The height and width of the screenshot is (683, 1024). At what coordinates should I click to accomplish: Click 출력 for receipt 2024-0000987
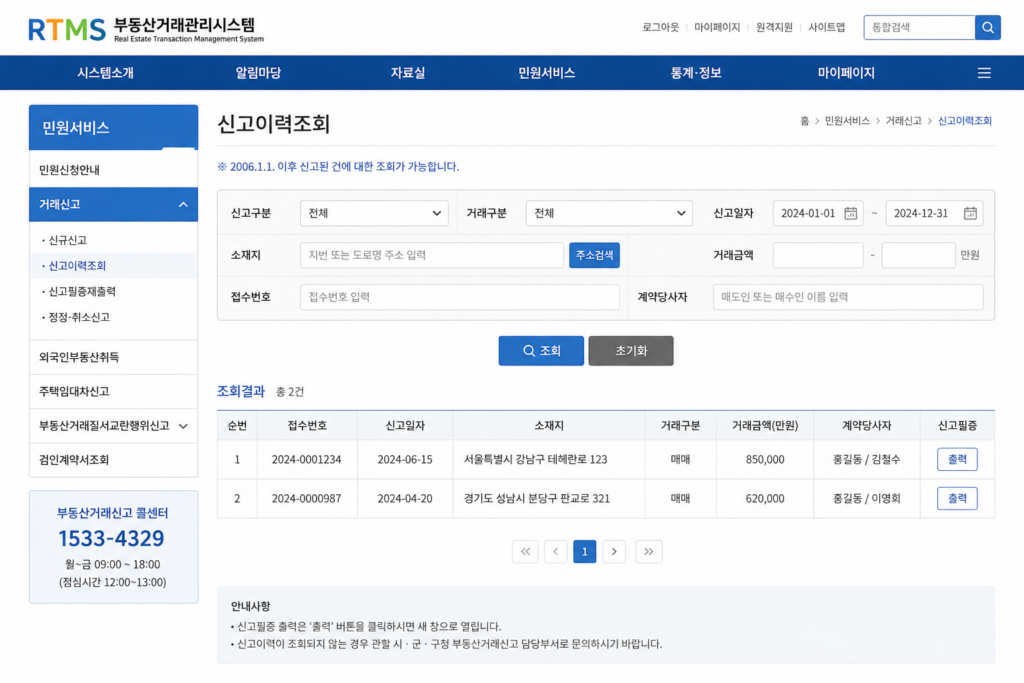[957, 499]
